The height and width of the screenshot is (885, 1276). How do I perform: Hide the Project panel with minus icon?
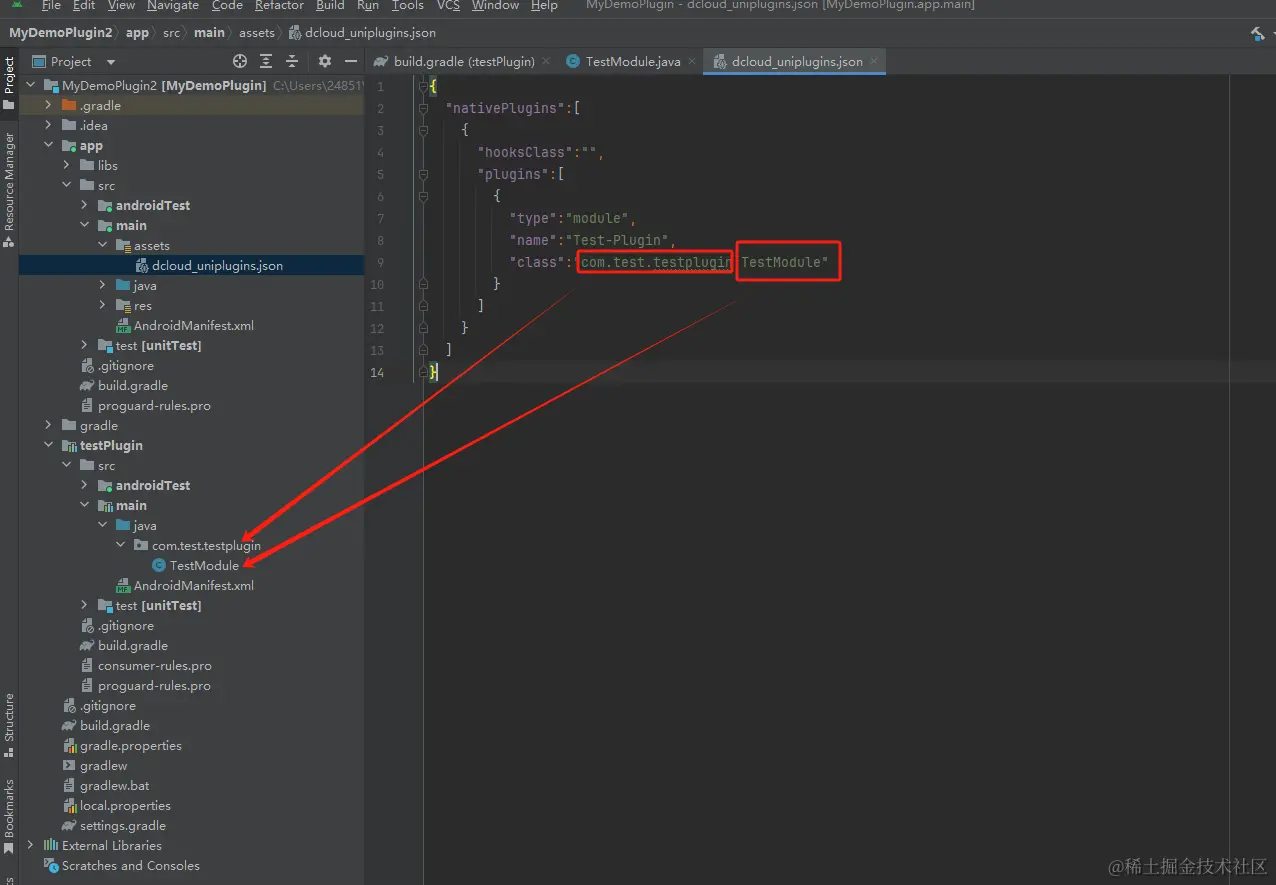click(350, 61)
